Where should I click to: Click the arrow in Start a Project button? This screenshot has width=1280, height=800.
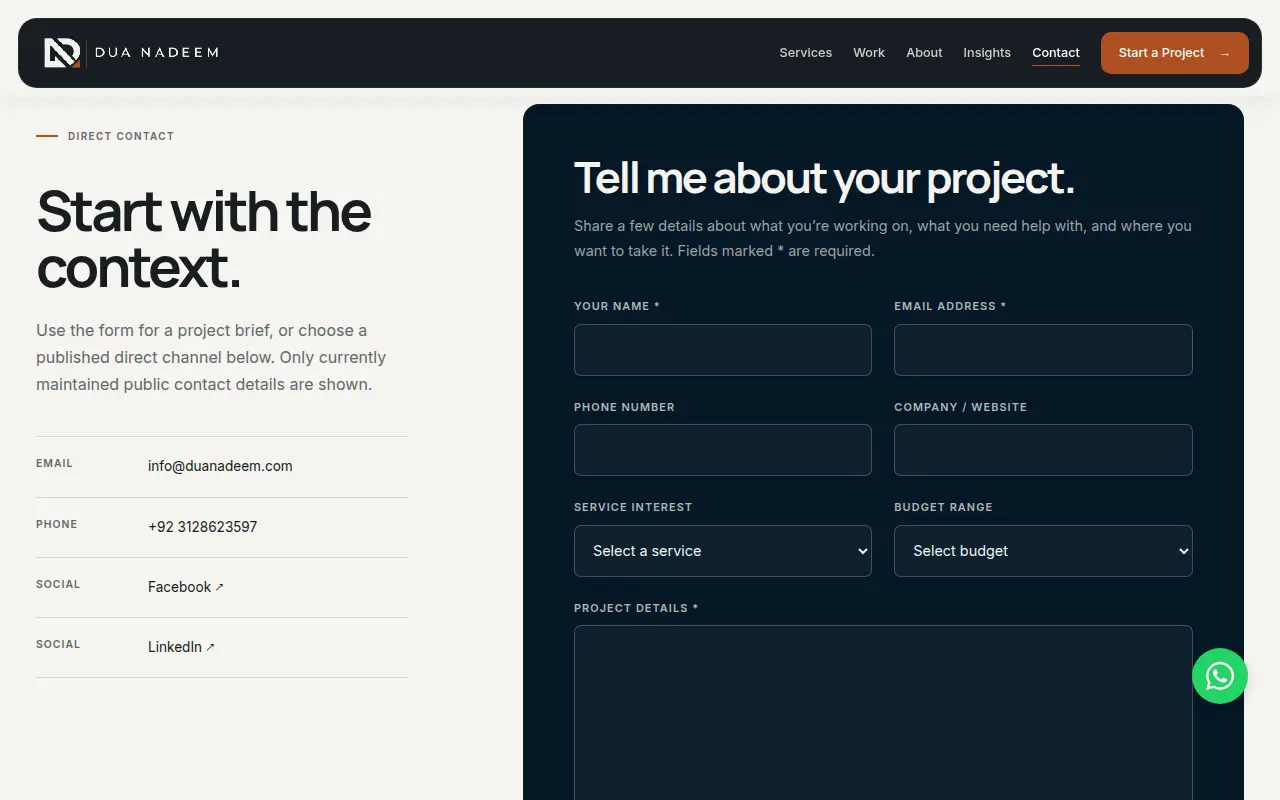pos(1225,54)
